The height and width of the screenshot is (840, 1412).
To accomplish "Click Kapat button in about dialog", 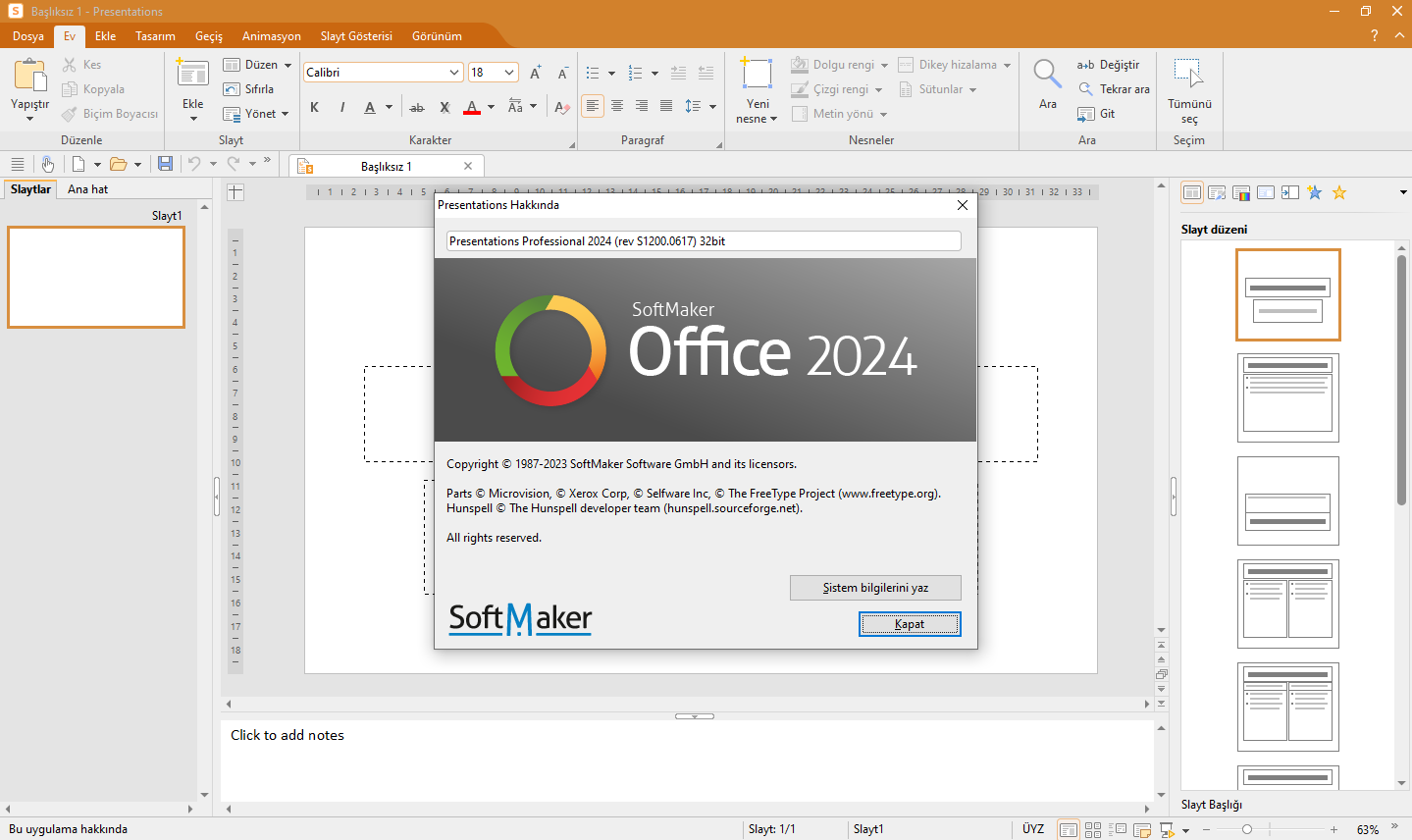I will tap(910, 624).
